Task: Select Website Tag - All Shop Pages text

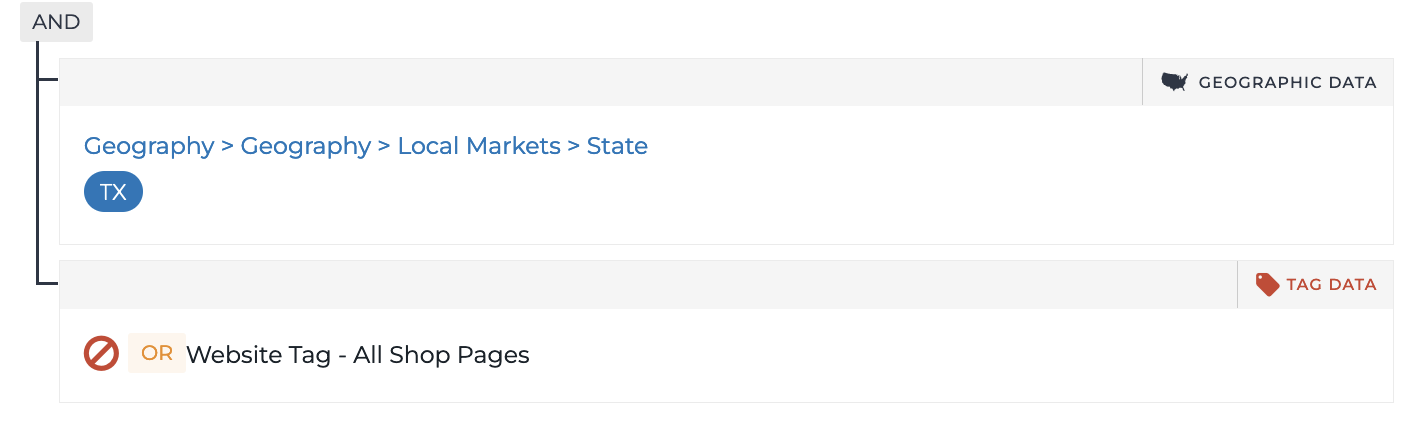Action: tap(358, 355)
